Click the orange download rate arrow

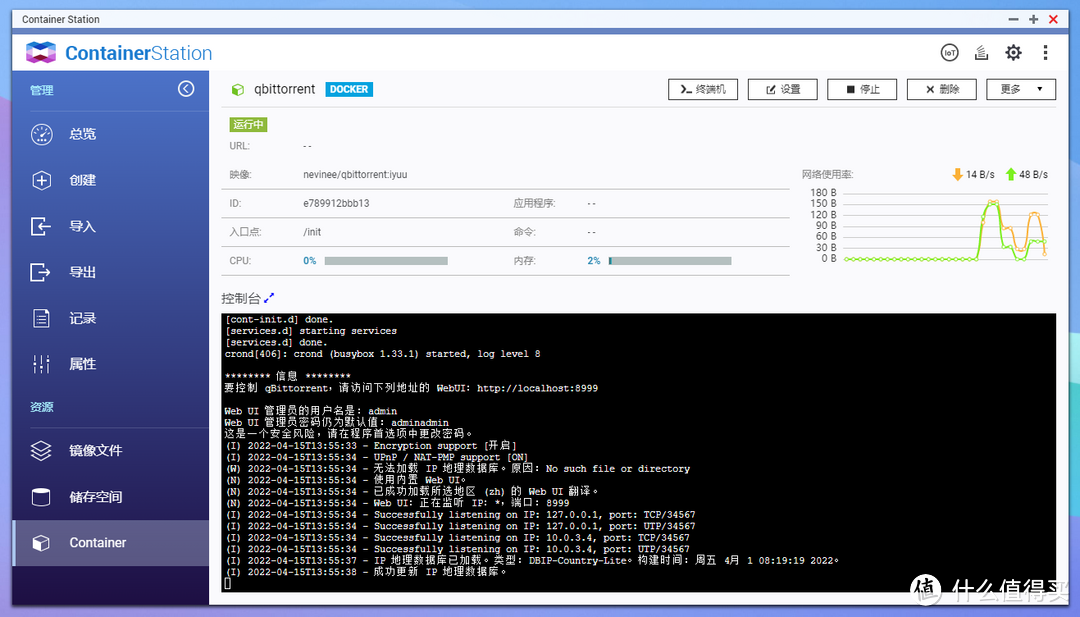pos(957,174)
